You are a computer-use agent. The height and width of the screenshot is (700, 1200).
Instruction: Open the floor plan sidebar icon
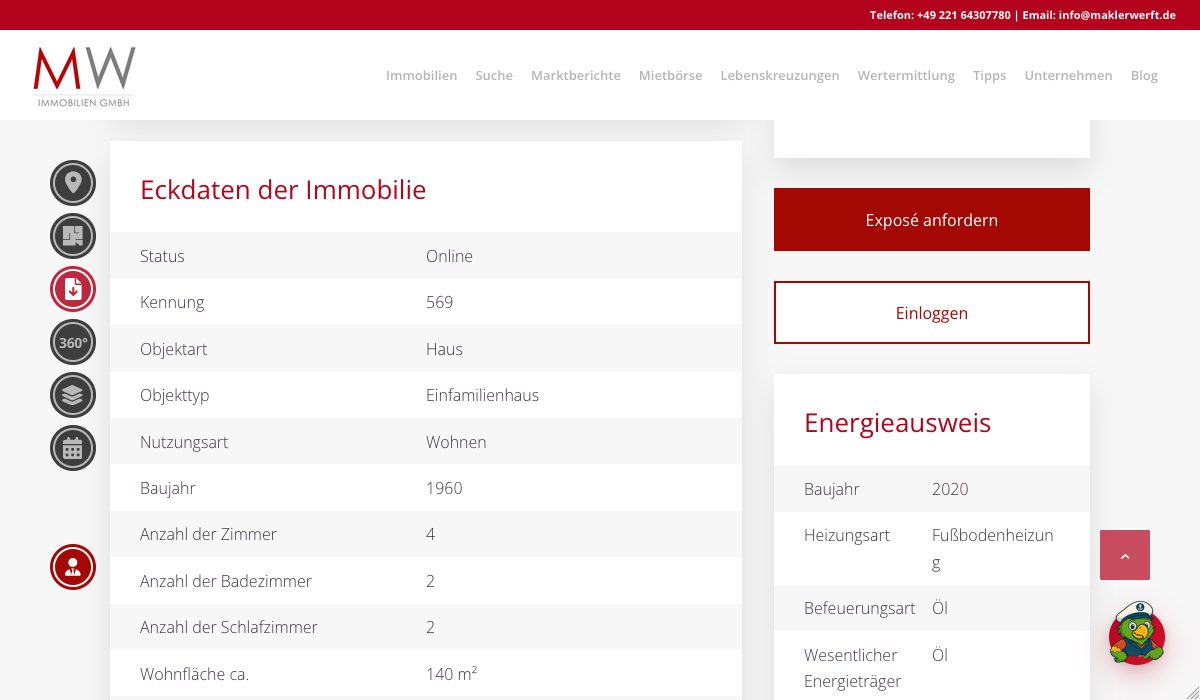(x=73, y=236)
